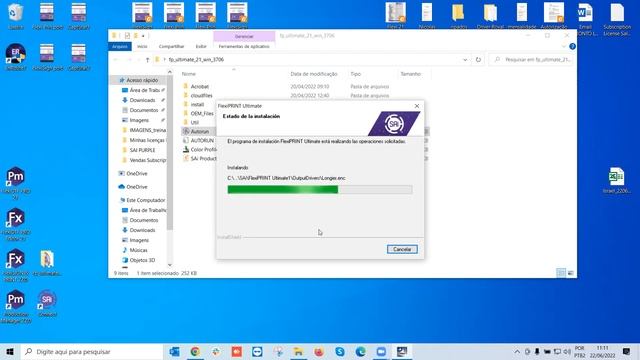The height and width of the screenshot is (360, 640).
Task: Select the blue cloud OneDrive entry
Action: pos(136,187)
